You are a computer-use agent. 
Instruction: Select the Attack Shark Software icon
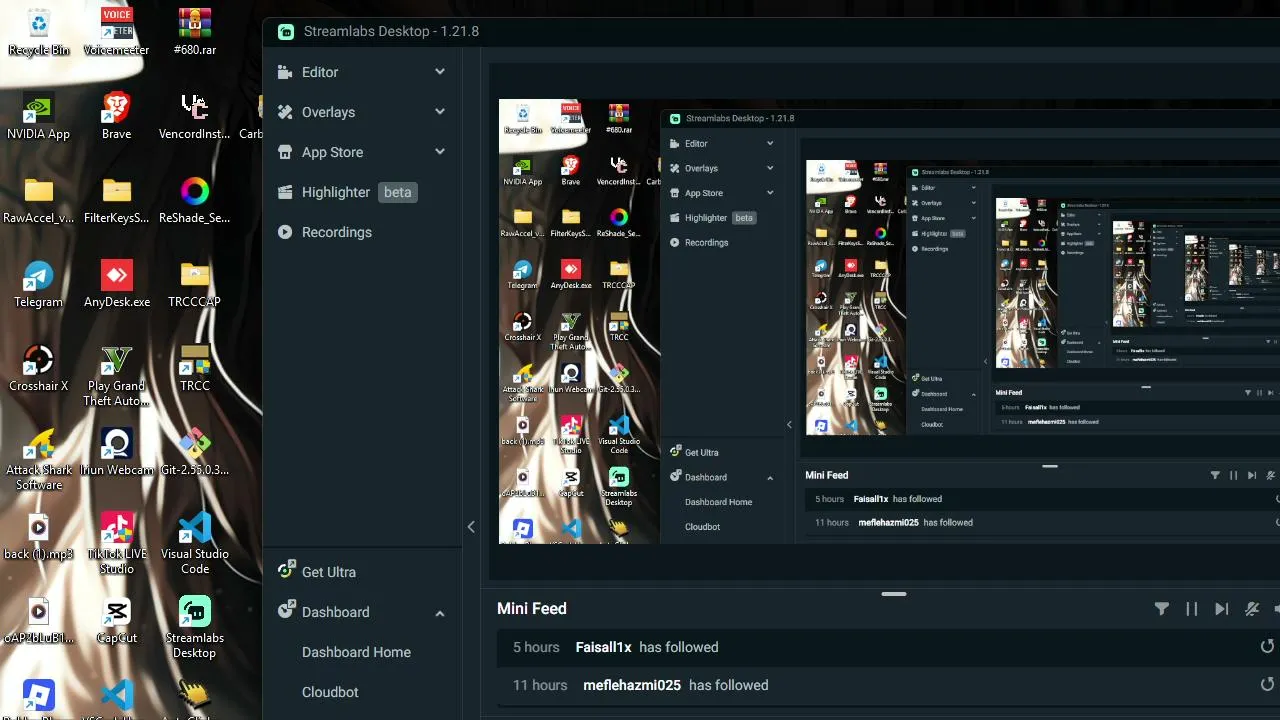click(39, 460)
